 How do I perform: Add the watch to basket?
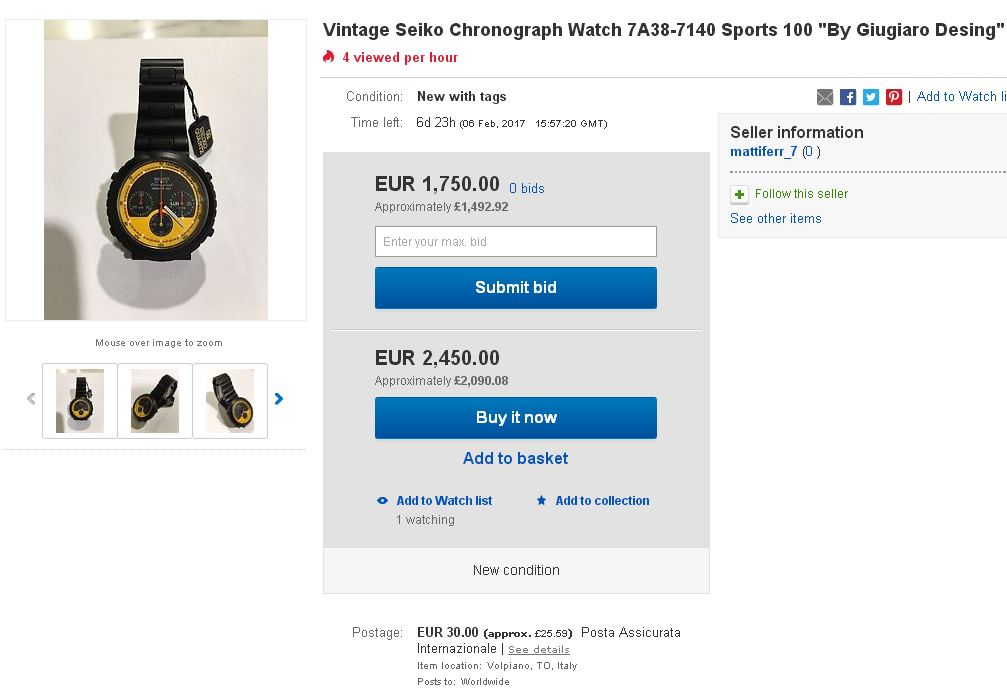click(x=515, y=458)
